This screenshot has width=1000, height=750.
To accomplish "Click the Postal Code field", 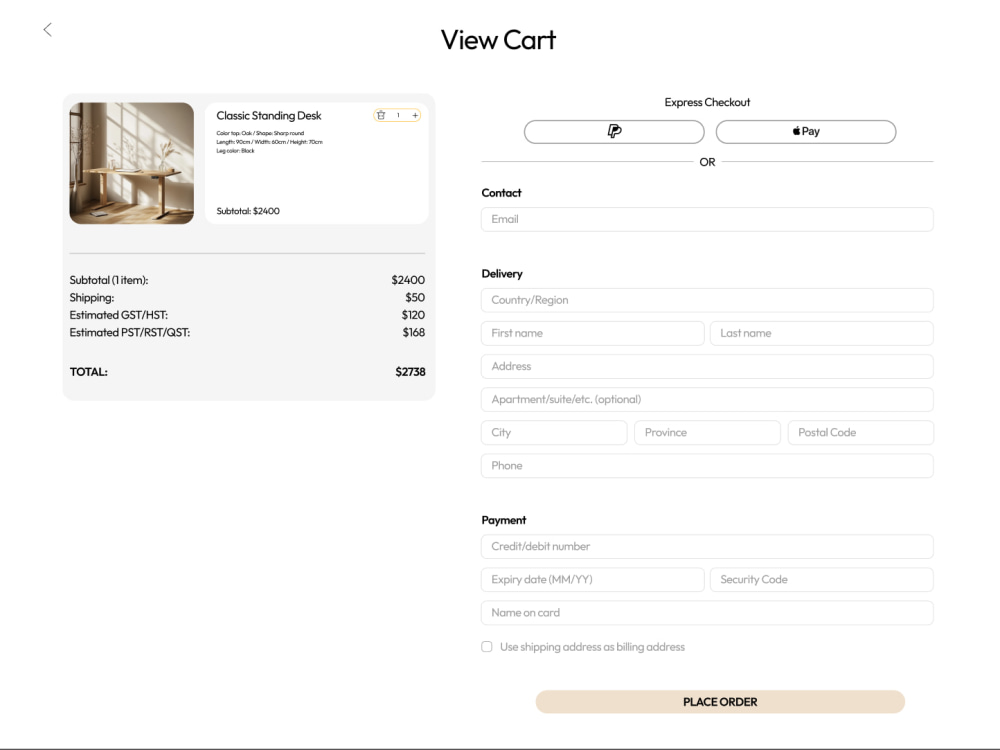I will (861, 433).
